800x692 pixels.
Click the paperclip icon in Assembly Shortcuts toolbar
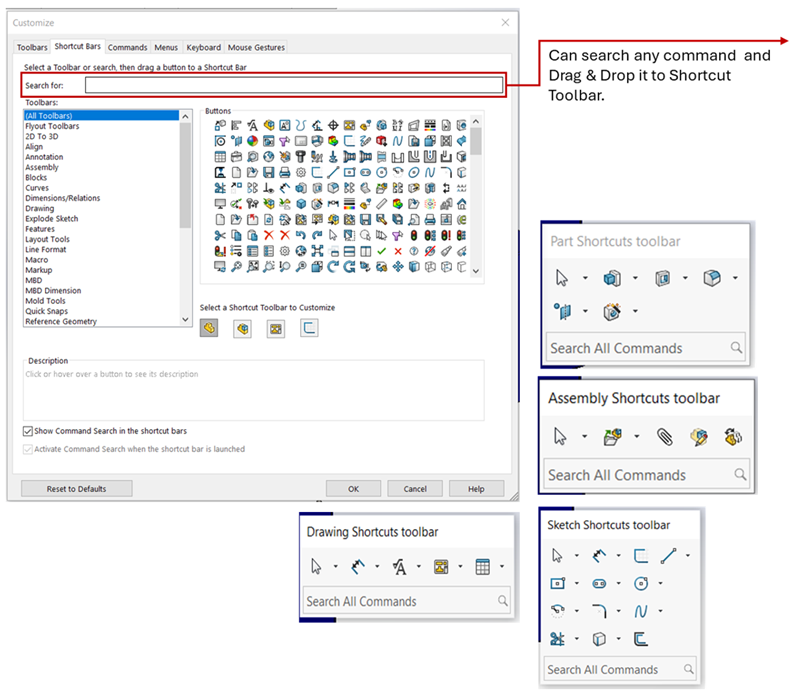pyautogui.click(x=664, y=436)
